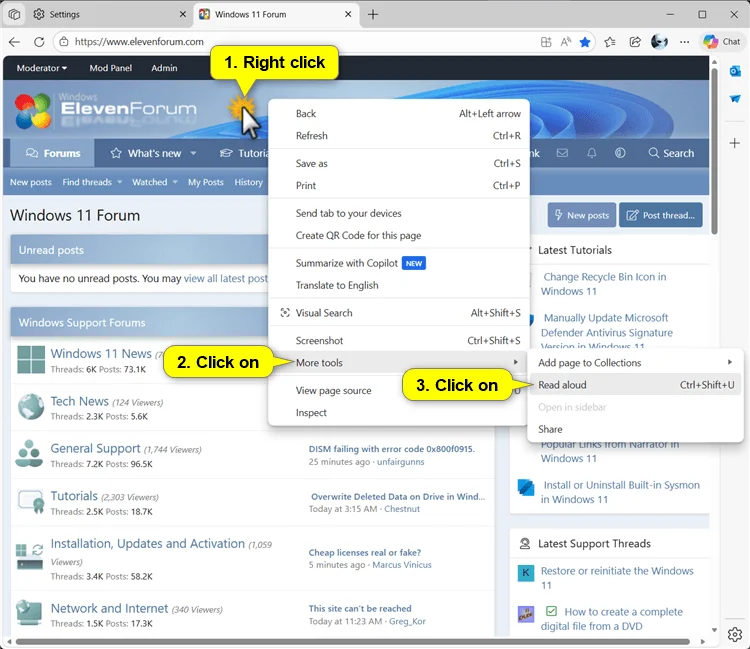Image resolution: width=750 pixels, height=649 pixels.
Task: Open the Settings and more ellipsis menu
Action: (684, 42)
